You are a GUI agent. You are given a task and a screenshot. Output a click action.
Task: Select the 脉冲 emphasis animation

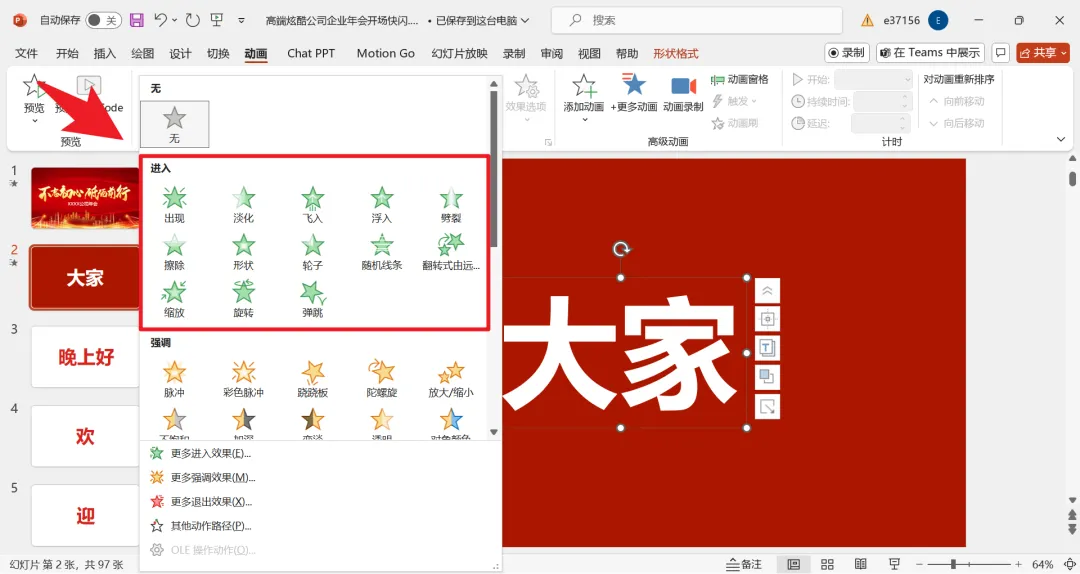pyautogui.click(x=174, y=379)
